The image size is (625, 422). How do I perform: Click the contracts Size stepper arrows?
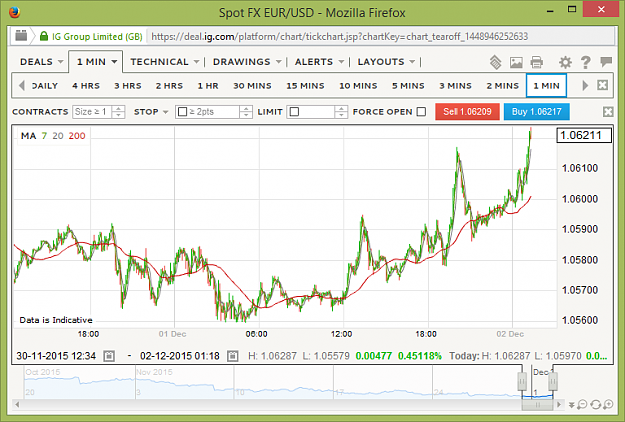click(x=118, y=112)
